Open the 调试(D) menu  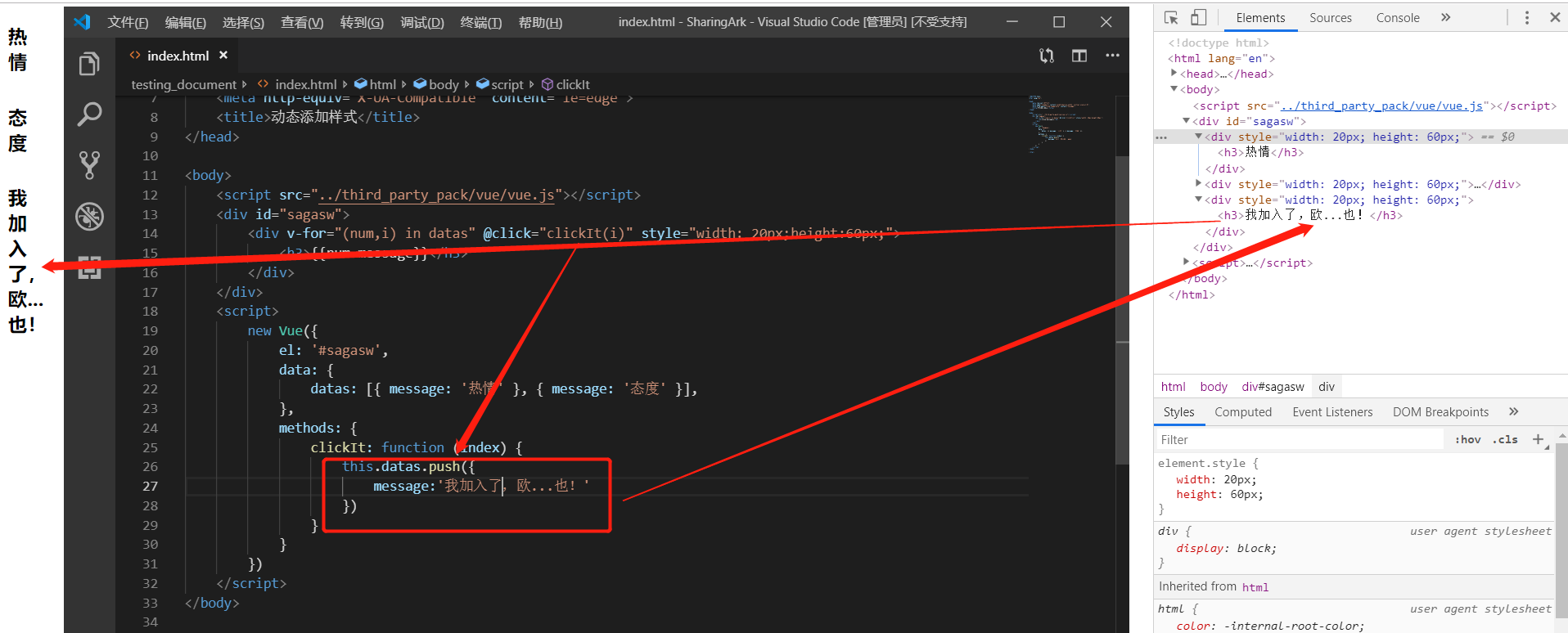(422, 22)
